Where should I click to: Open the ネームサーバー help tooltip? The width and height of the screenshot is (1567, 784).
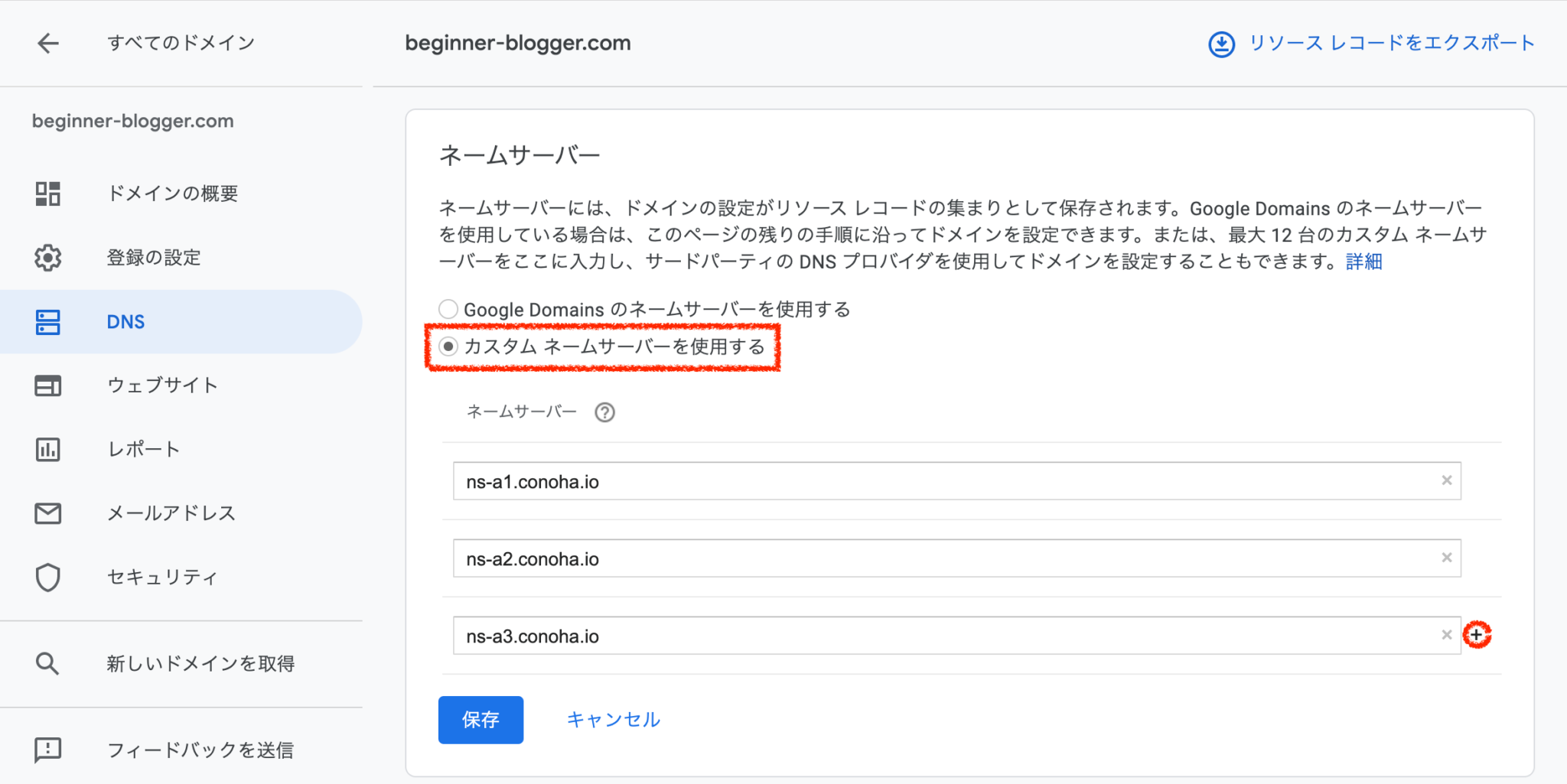(604, 412)
